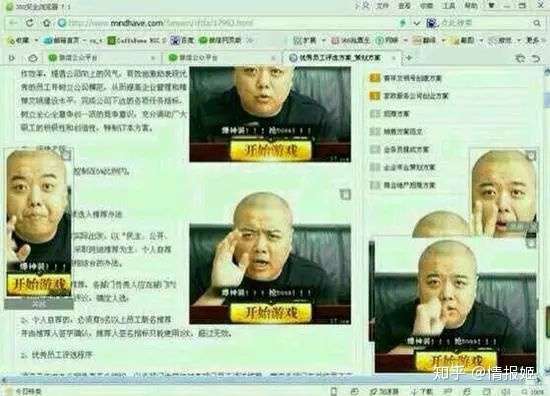Viewport: 550px width, 396px height.
Task: Click the zoom percentage in the status bar
Action: point(532,392)
